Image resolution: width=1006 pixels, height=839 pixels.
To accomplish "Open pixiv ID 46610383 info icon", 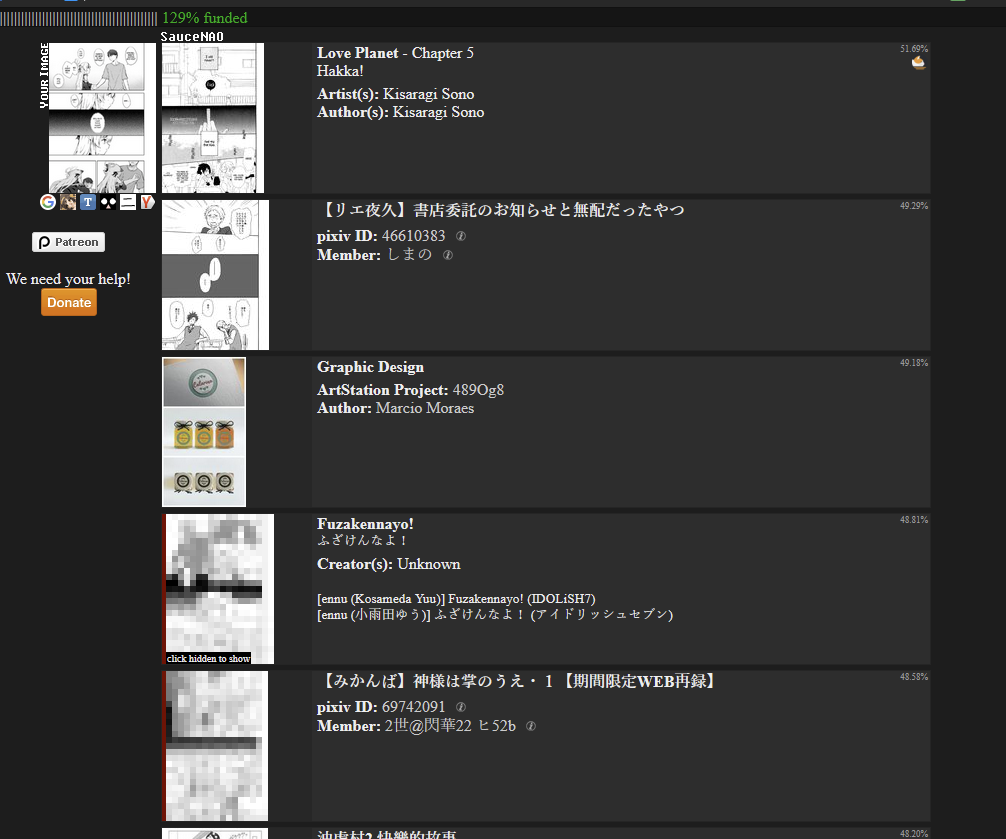I will 461,236.
